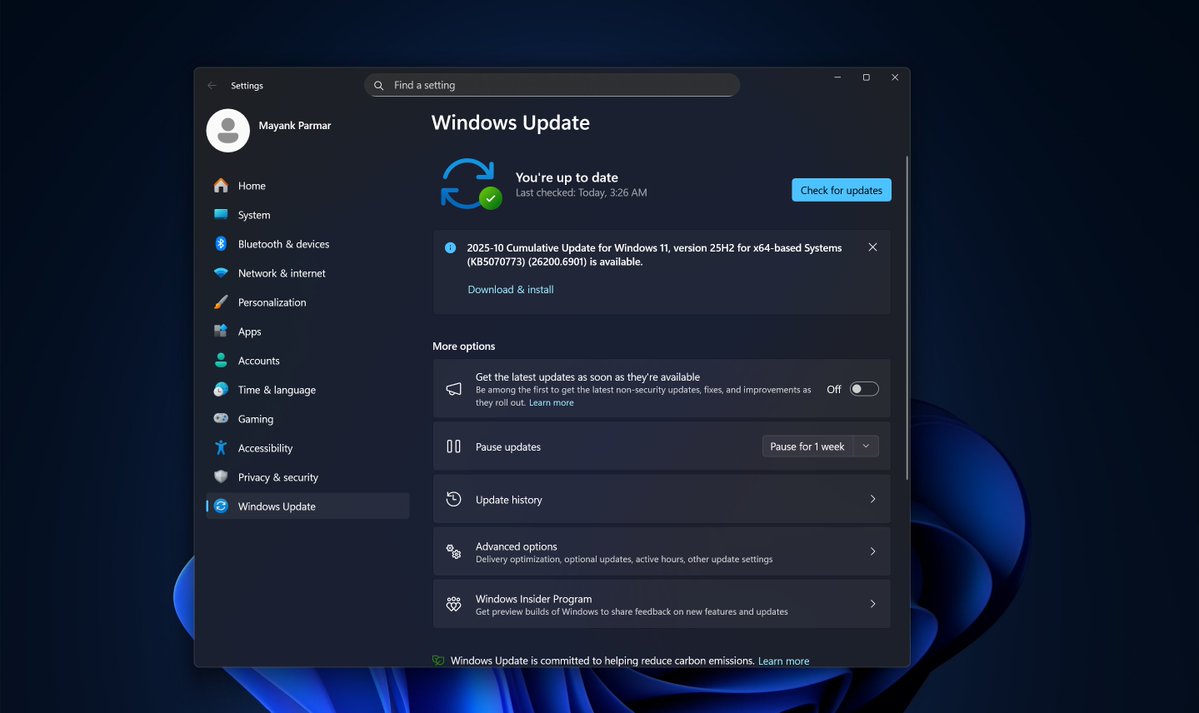
Task: Select Personalization in sidebar
Action: click(x=307, y=302)
